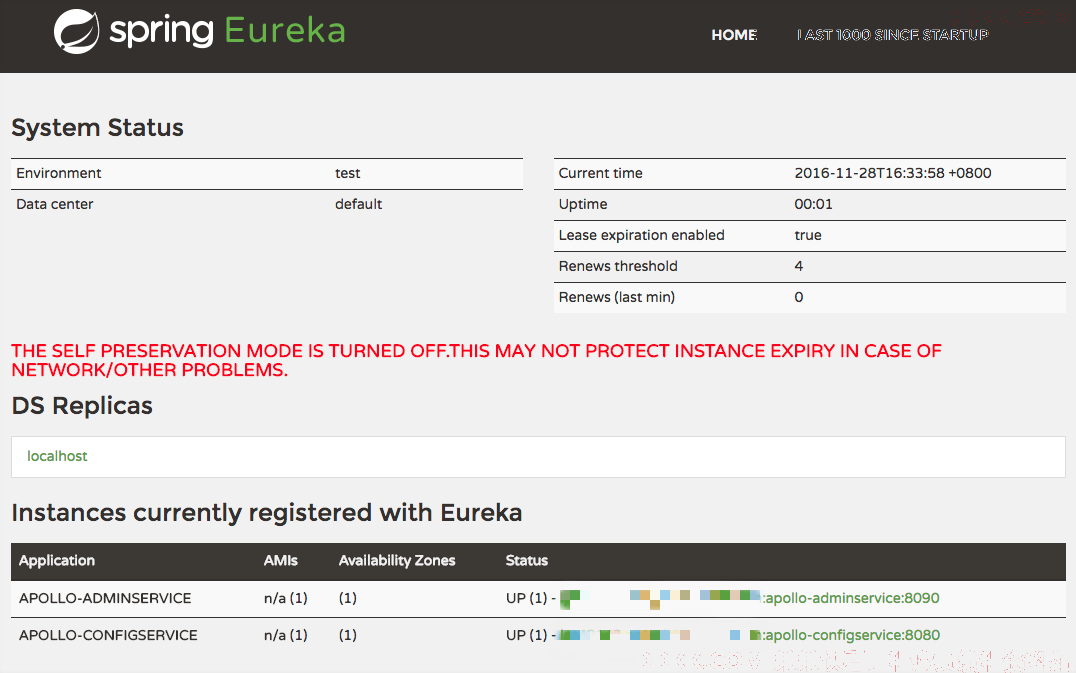
Task: Select the environment value 'test'
Action: (x=347, y=174)
